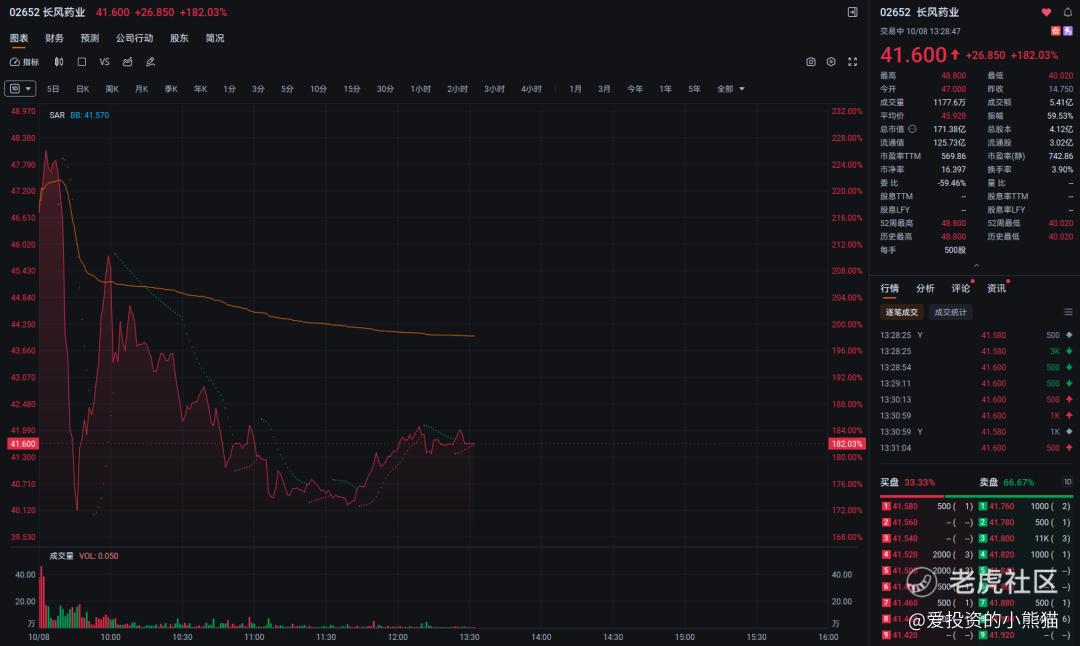Screen dimensions: 1080x646
Task: Click bid level 1 price 41.580
Action: [x=905, y=506]
